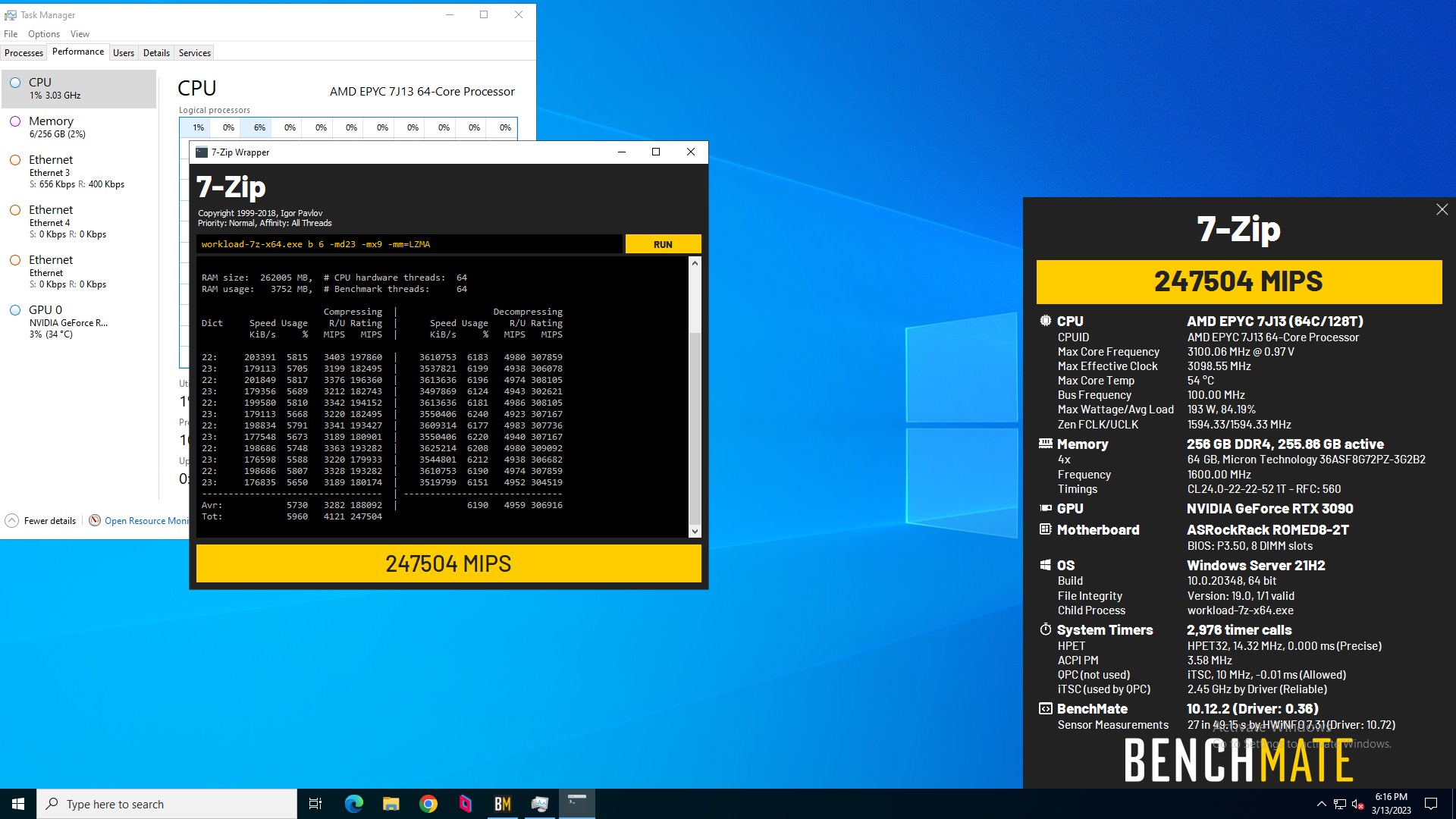
Task: Click 'Windows Server 21H2' OS text
Action: pos(1256,565)
